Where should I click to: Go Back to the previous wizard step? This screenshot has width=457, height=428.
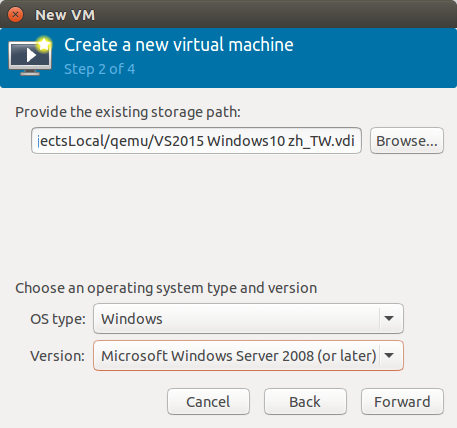pyautogui.click(x=305, y=402)
